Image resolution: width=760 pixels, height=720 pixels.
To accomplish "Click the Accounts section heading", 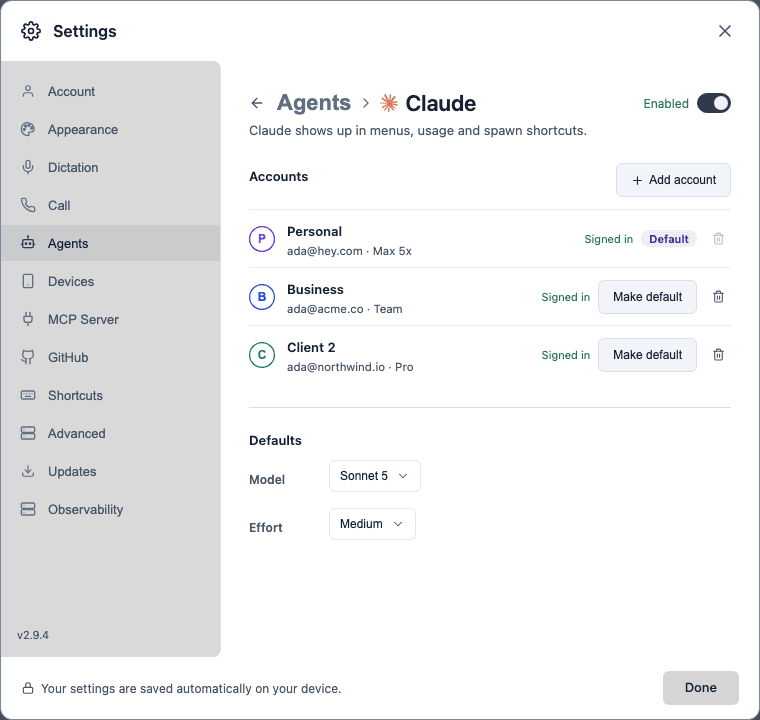I will (278, 176).
